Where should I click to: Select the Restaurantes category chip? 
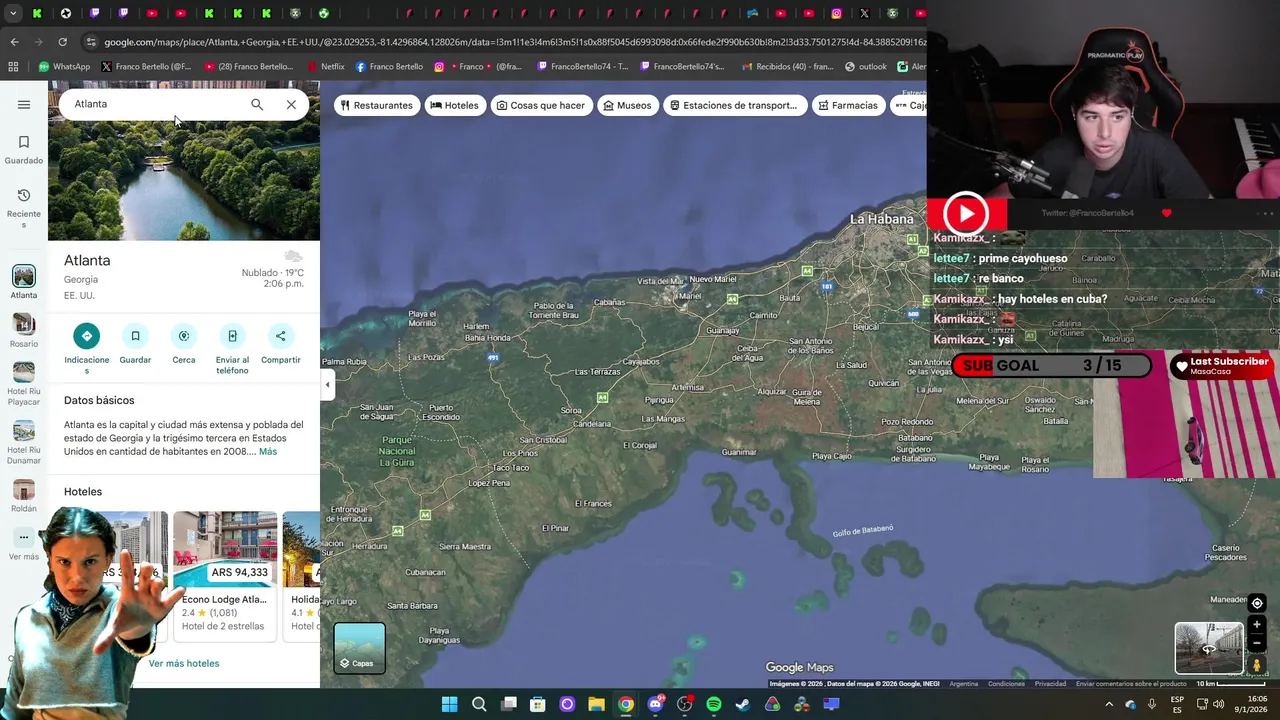tap(376, 105)
